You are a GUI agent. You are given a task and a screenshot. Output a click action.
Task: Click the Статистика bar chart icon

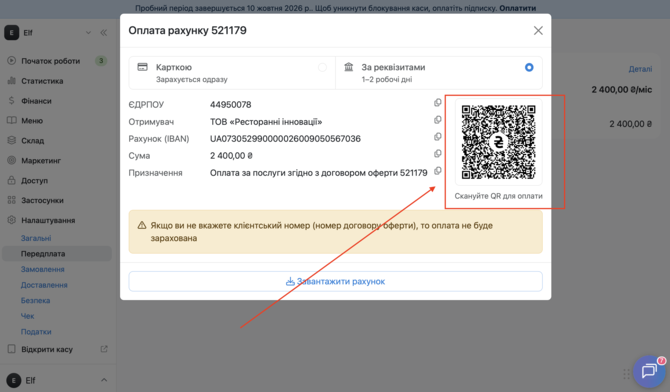[x=12, y=80]
